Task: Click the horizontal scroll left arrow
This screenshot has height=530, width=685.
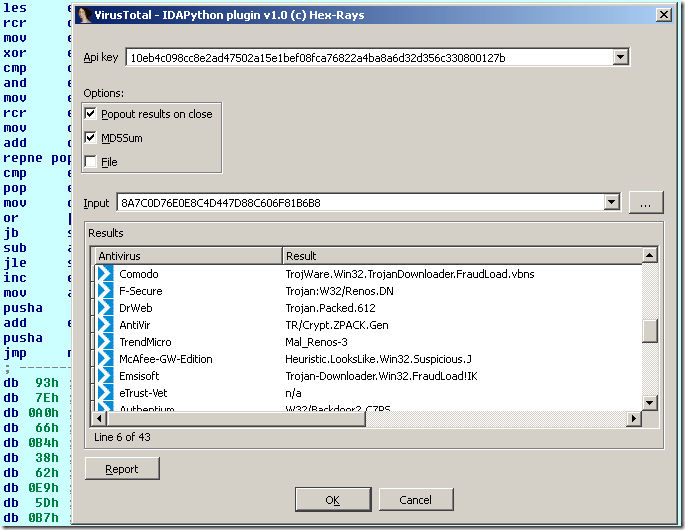Action: tap(99, 419)
